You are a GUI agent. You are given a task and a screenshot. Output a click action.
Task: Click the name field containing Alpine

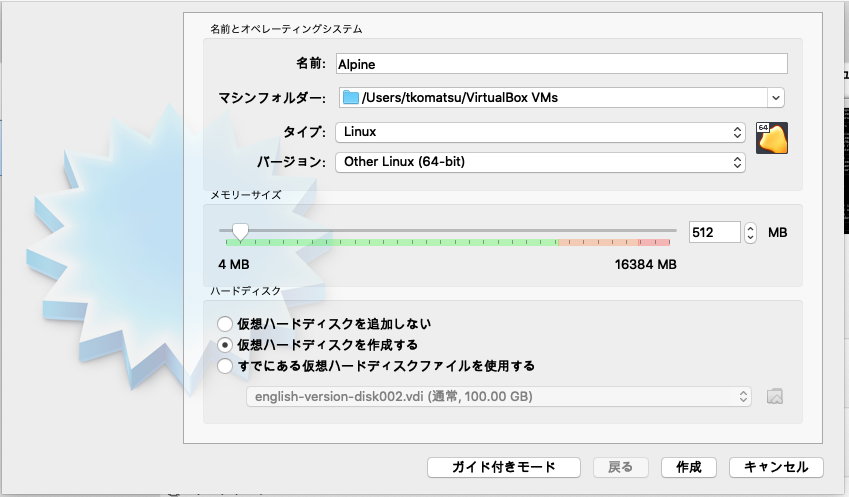coord(561,64)
